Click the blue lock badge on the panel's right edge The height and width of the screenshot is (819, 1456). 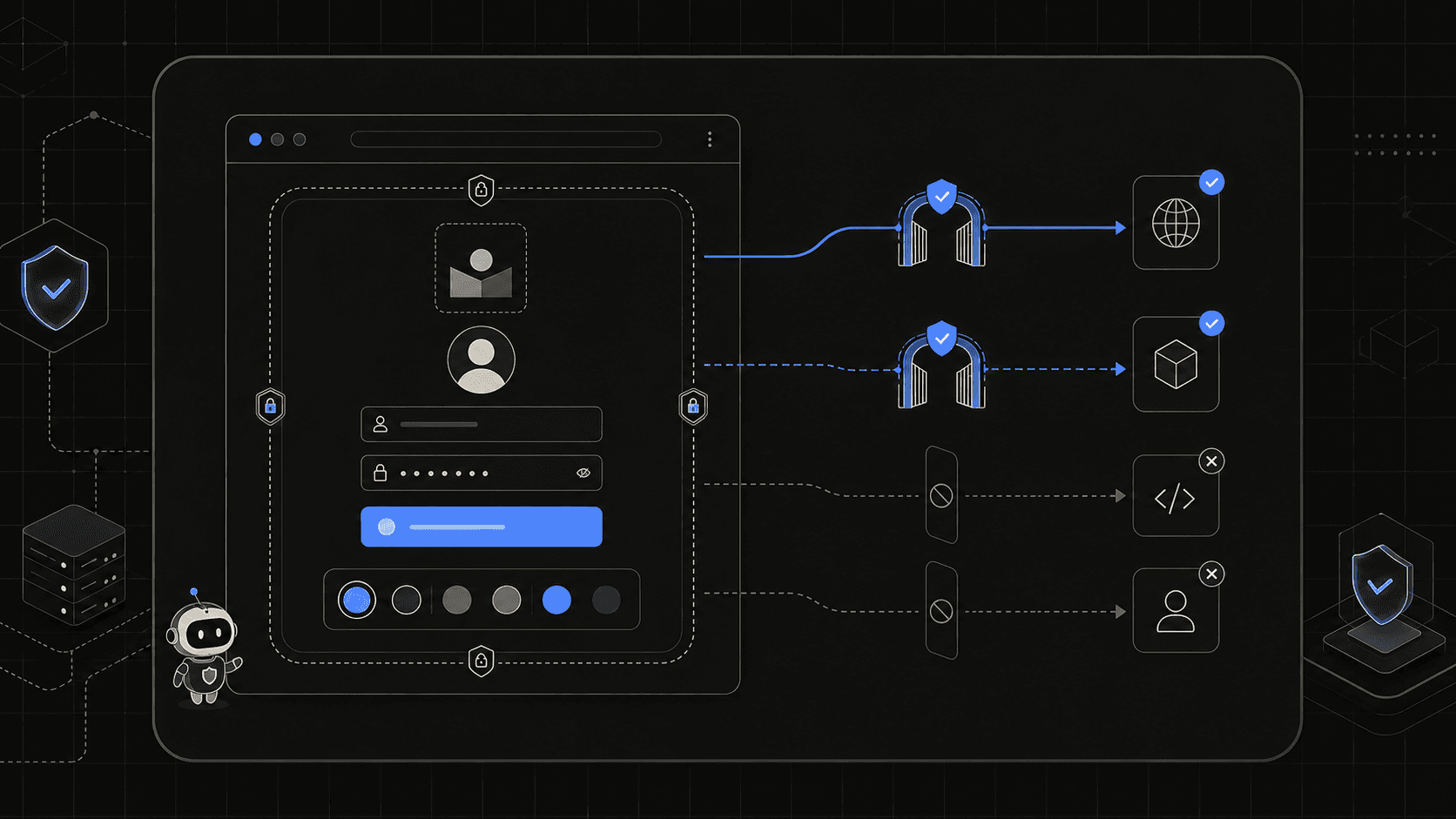tap(693, 406)
